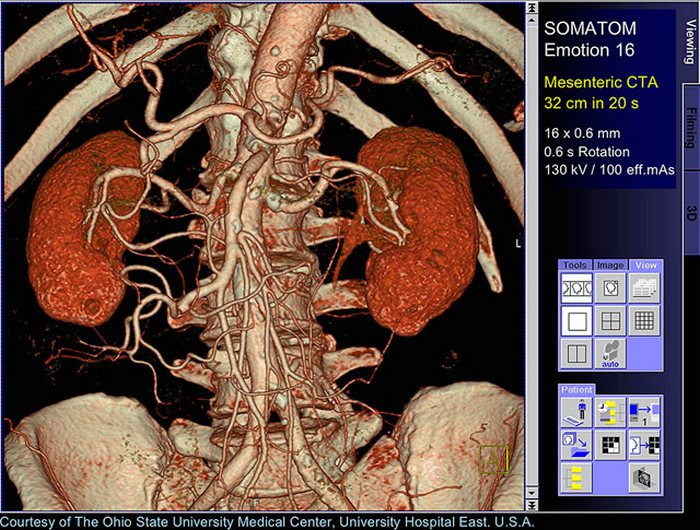Select the stripe layout with three heads
The image size is (700, 530).
click(576, 288)
